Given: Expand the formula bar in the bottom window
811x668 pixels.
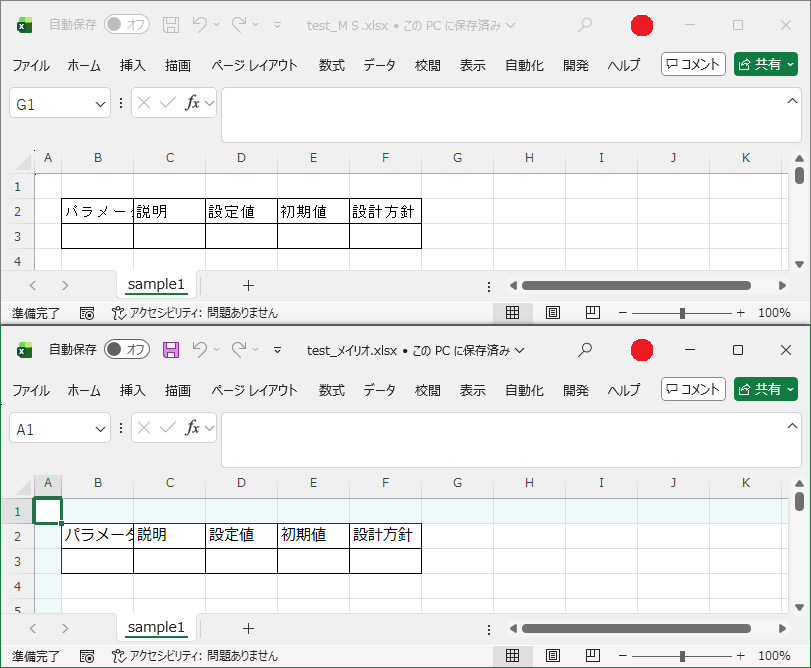Looking at the screenshot, I should [792, 426].
